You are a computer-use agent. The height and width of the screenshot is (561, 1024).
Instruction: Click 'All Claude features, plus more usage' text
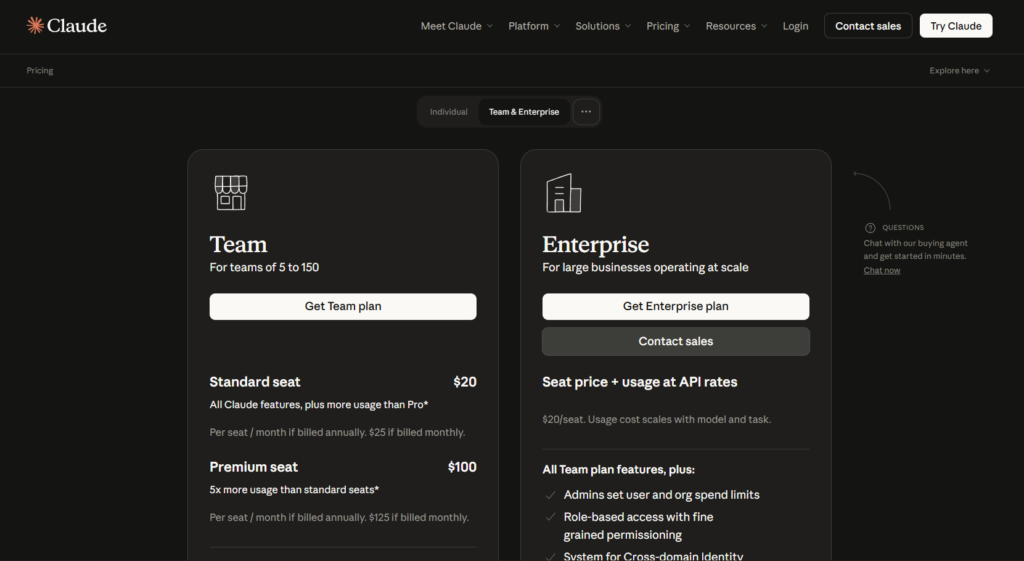[319, 405]
